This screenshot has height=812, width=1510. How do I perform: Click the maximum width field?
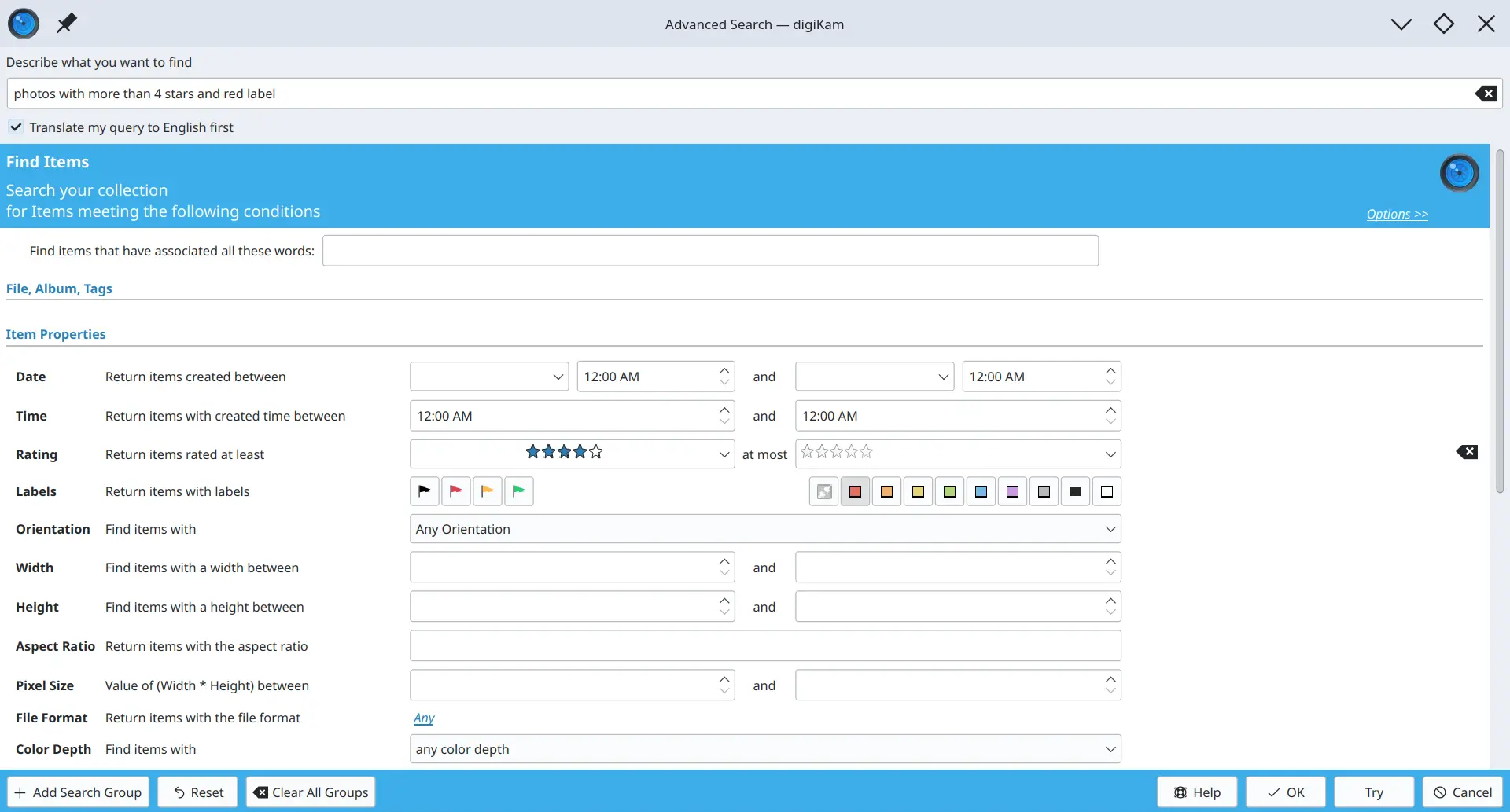click(958, 568)
